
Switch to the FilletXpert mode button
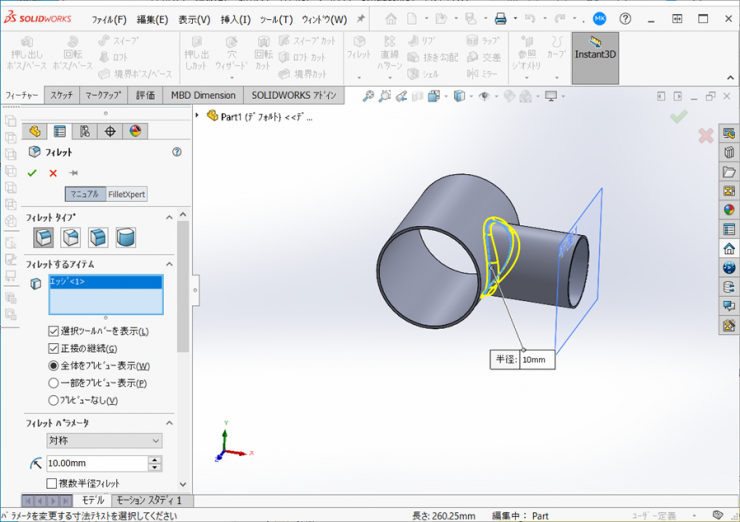point(127,194)
